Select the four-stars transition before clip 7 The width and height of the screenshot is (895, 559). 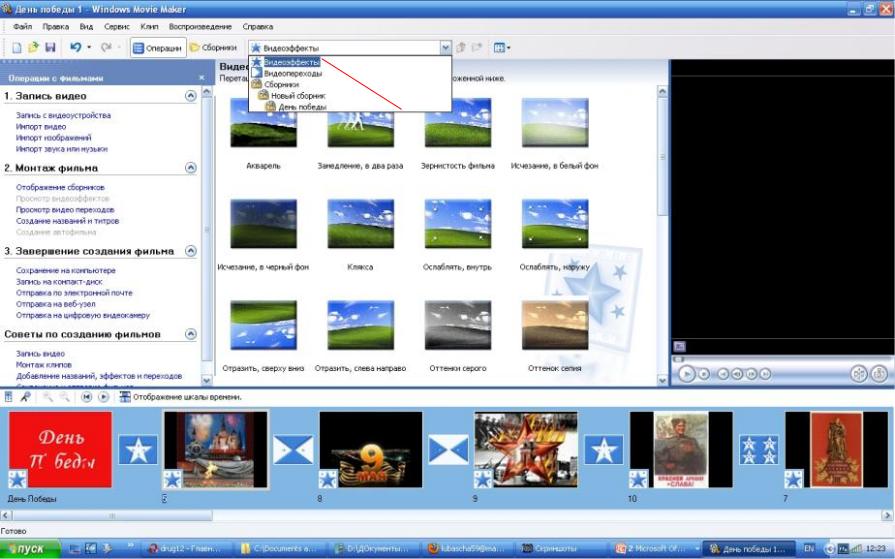[759, 449]
